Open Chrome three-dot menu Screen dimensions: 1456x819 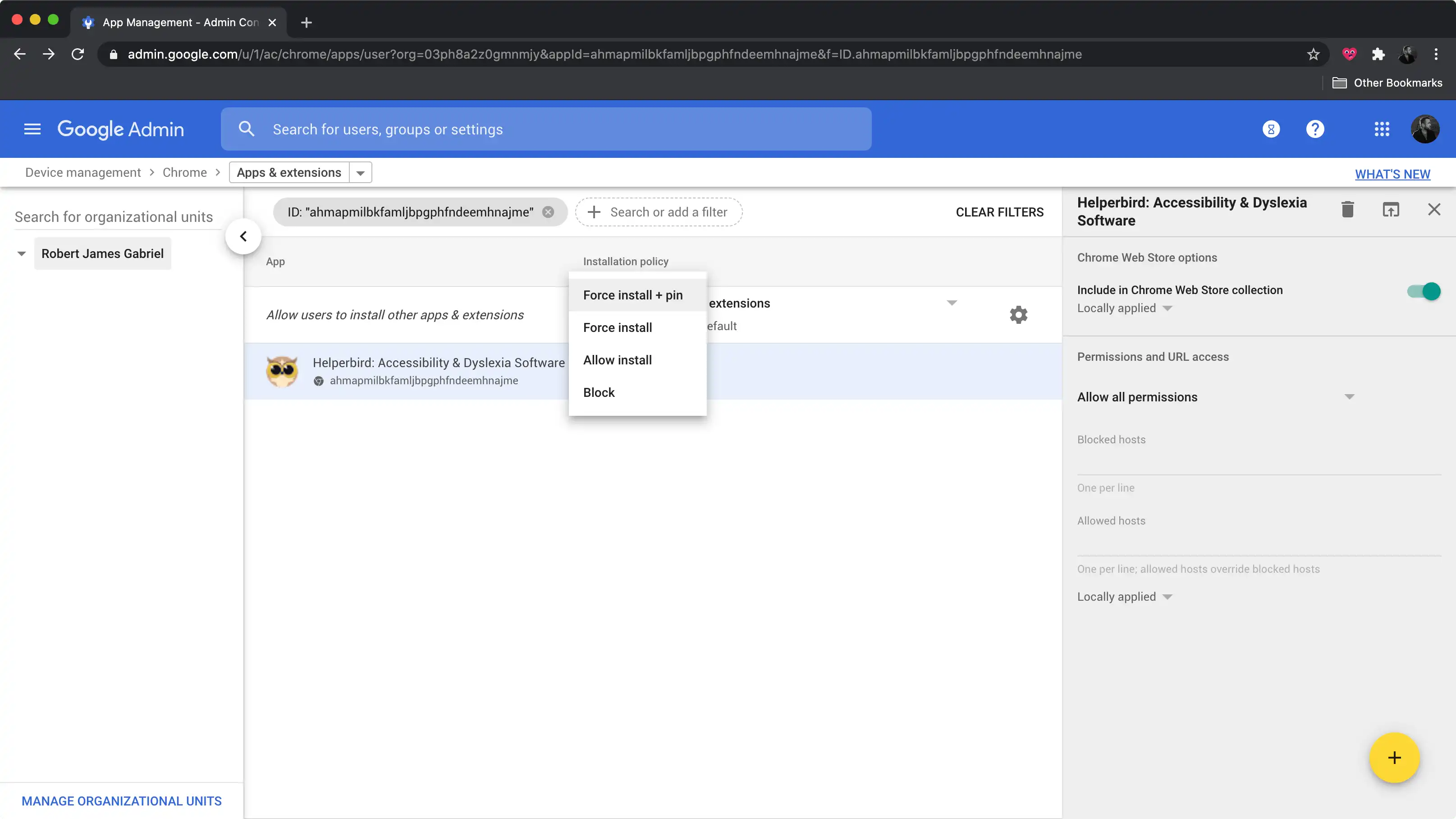1436,54
